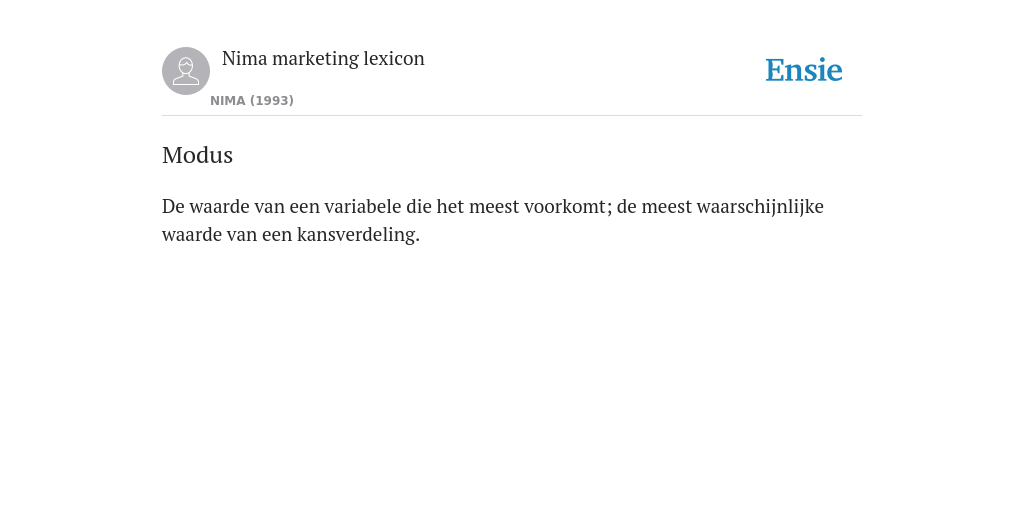Click the word 'Nima' in the author title

coord(245,59)
